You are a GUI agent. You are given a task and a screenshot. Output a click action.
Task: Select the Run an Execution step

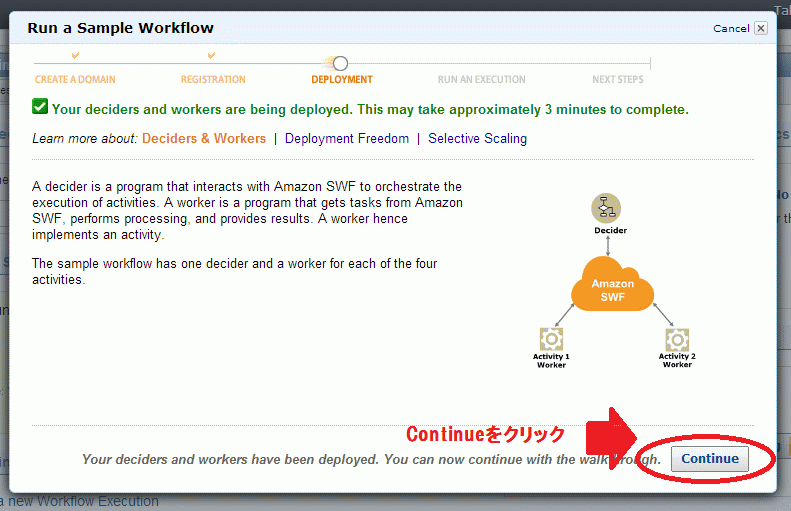click(x=481, y=79)
